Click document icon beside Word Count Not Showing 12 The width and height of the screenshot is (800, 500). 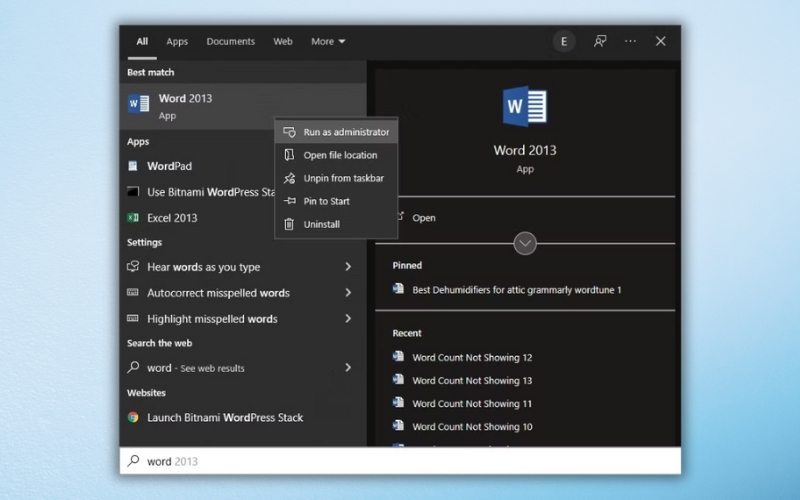tap(398, 357)
